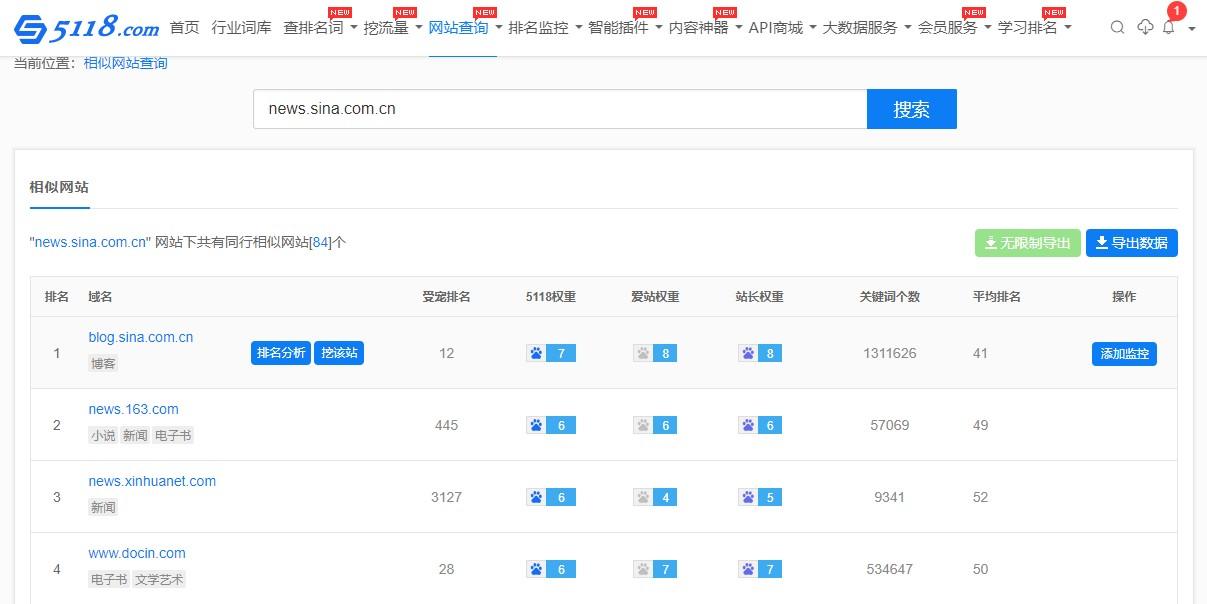Click 5118权重 paw badge for news.xinhuanet.com
1207x604 pixels.
pyautogui.click(x=551, y=497)
